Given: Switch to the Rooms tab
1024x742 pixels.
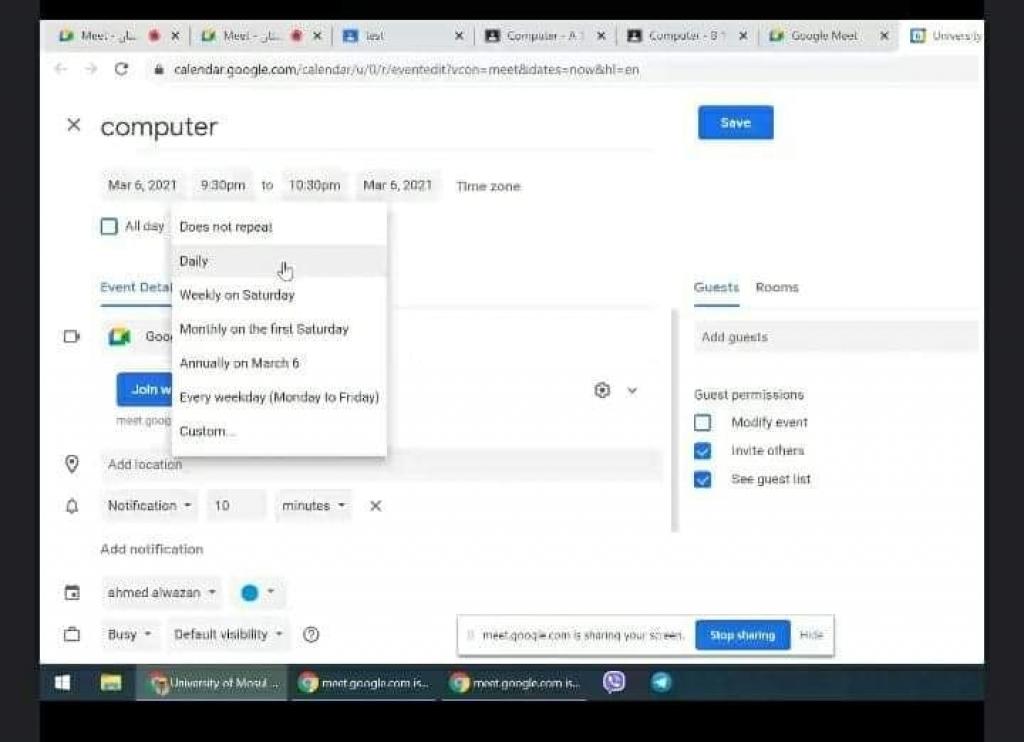Looking at the screenshot, I should [x=777, y=287].
